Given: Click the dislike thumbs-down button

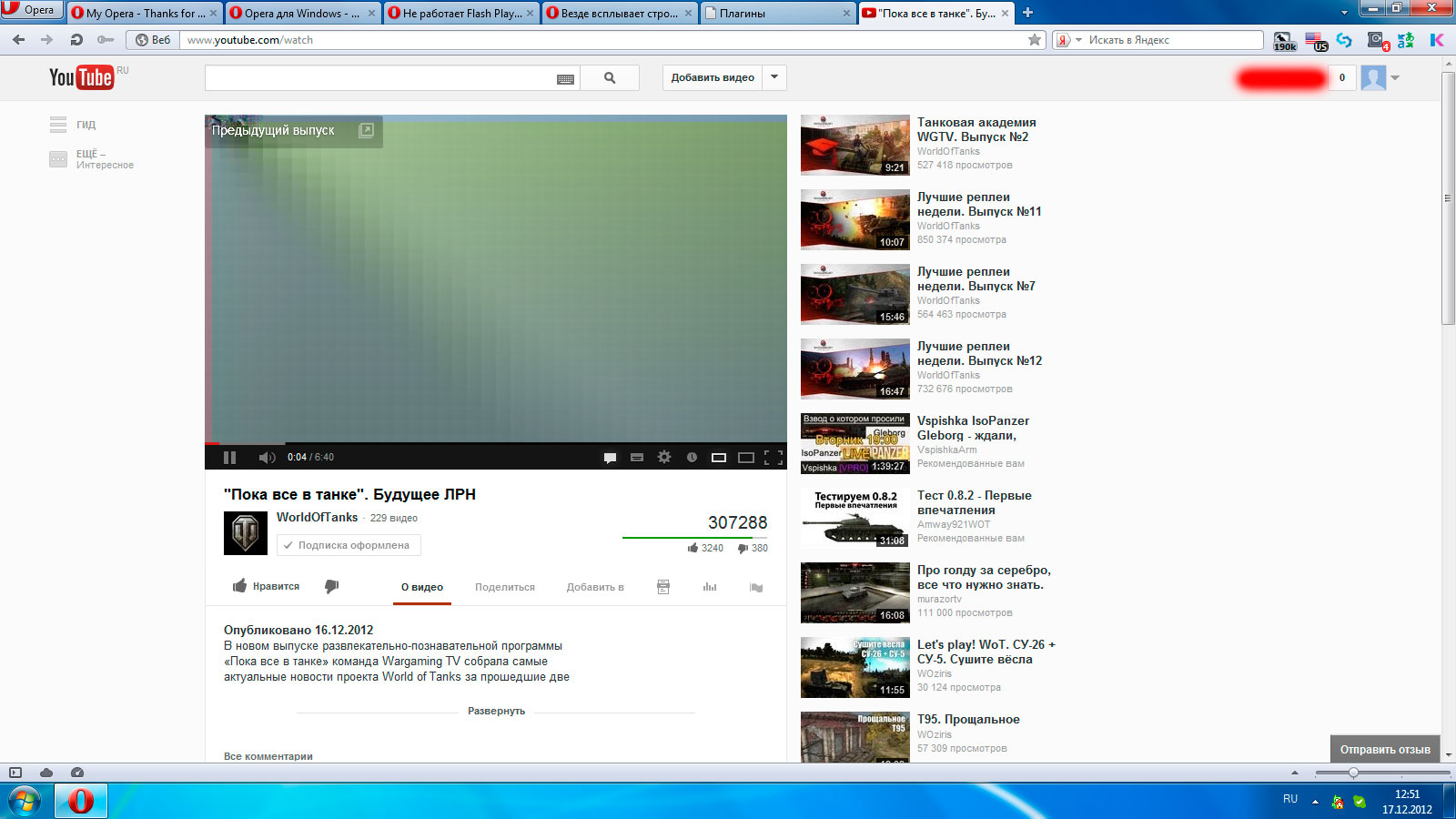Looking at the screenshot, I should [332, 586].
